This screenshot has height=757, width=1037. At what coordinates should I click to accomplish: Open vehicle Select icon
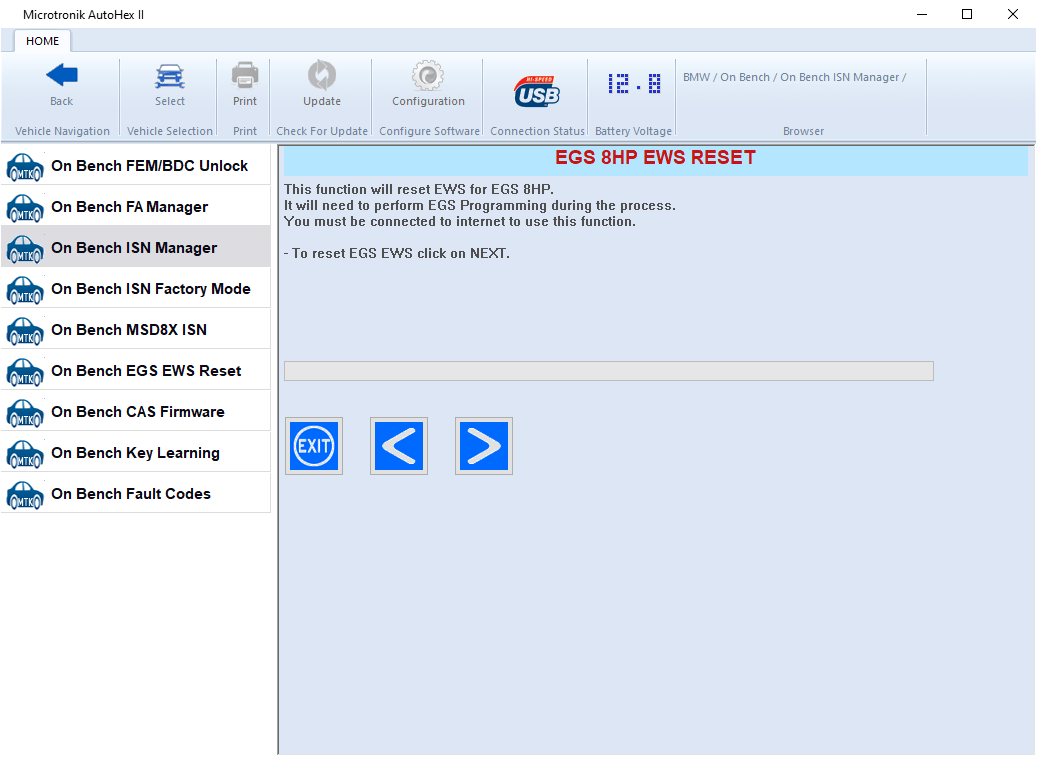click(170, 76)
